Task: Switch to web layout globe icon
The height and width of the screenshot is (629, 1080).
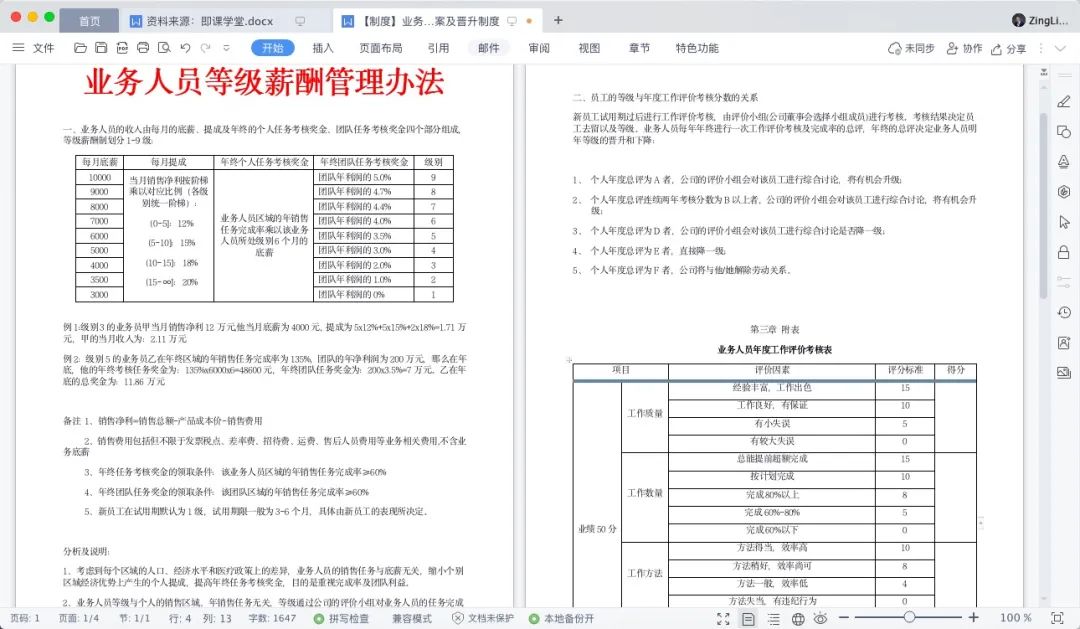Action: (x=798, y=619)
